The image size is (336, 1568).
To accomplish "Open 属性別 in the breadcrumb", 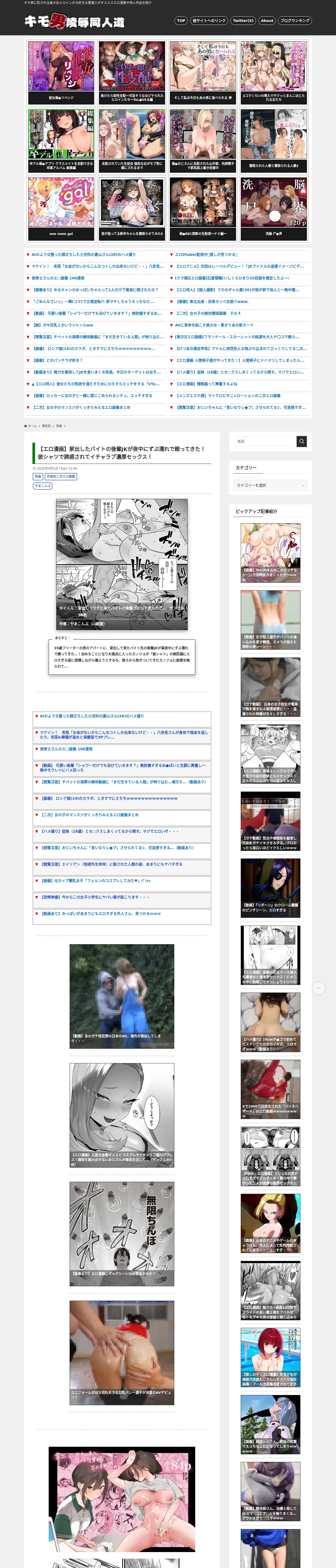I will pyautogui.click(x=46, y=426).
